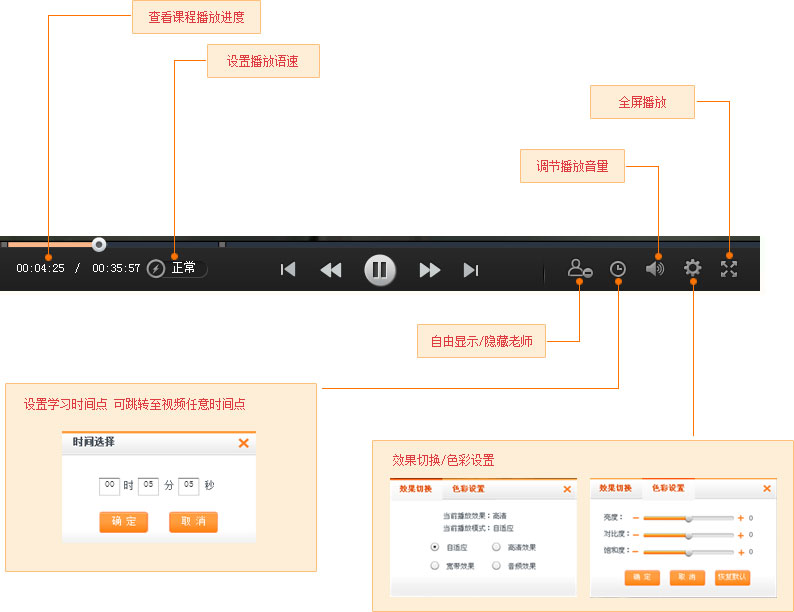The height and width of the screenshot is (612, 794).
Task: Click 恢复默认 to reset color settings
Action: click(x=732, y=578)
